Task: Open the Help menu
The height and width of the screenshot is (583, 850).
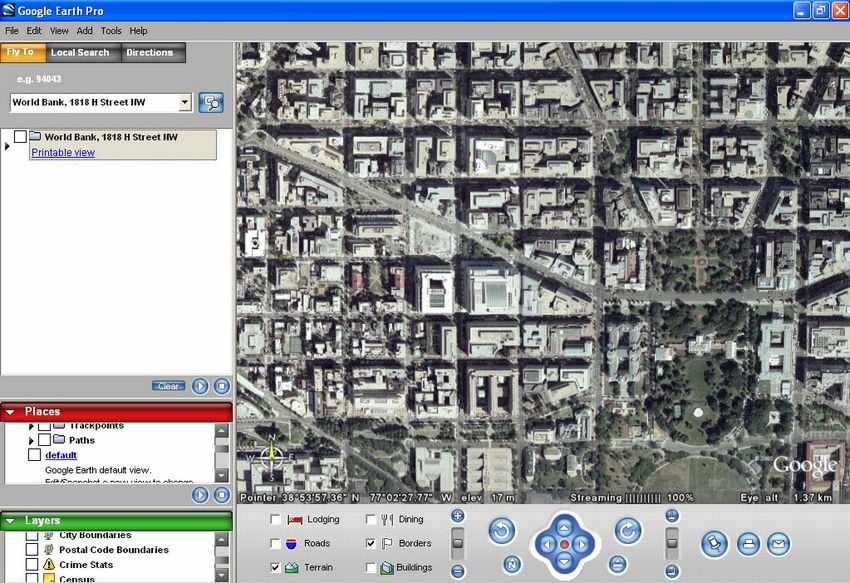Action: 138,31
